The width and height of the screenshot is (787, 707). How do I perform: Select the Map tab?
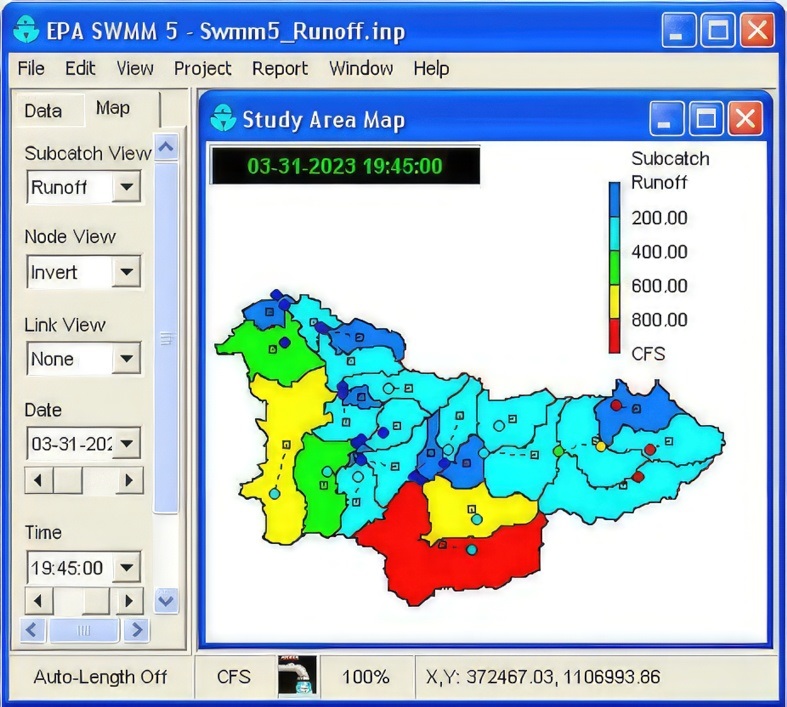[113, 108]
